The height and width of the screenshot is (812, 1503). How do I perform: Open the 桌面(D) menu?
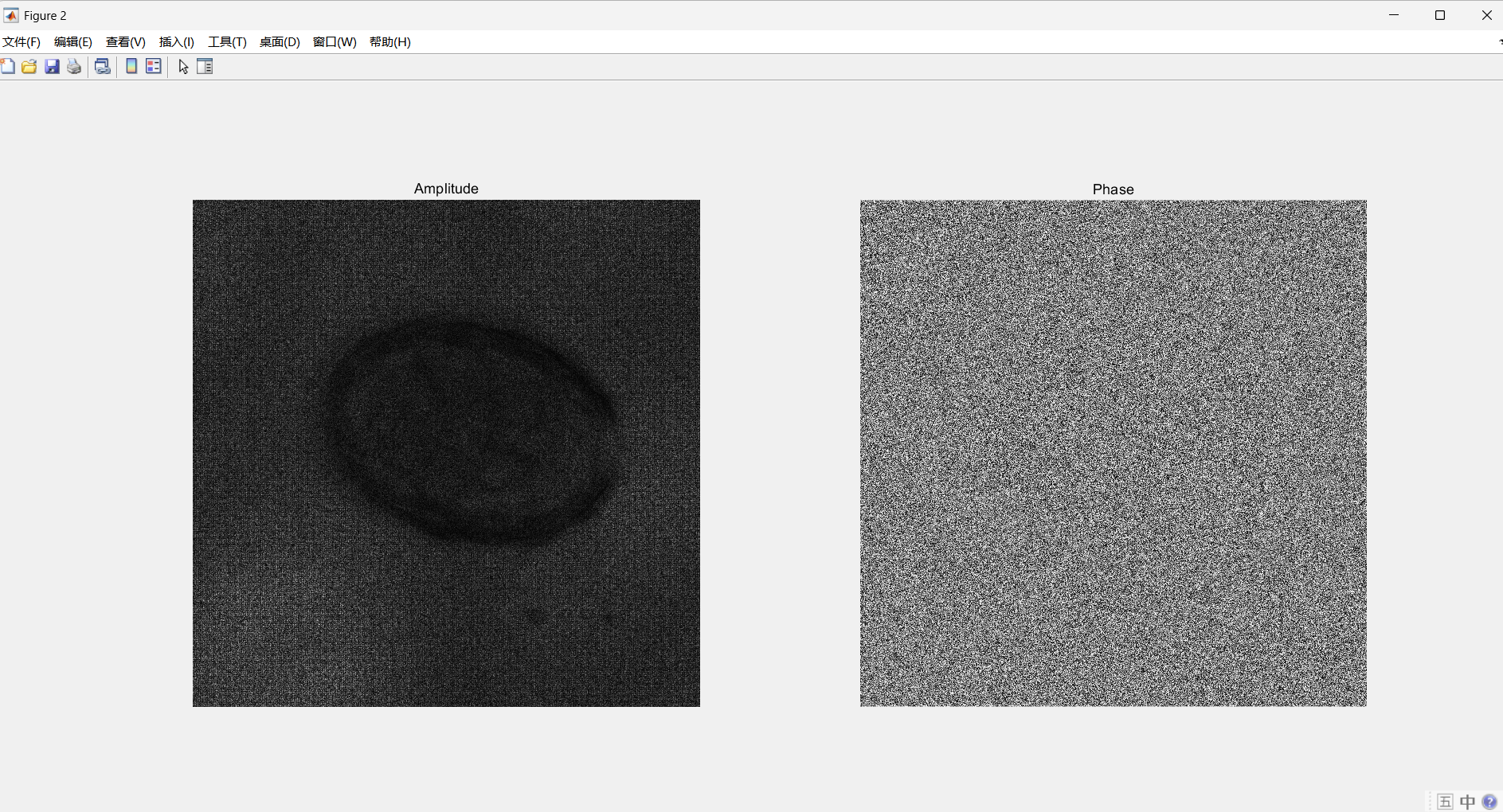[x=280, y=42]
